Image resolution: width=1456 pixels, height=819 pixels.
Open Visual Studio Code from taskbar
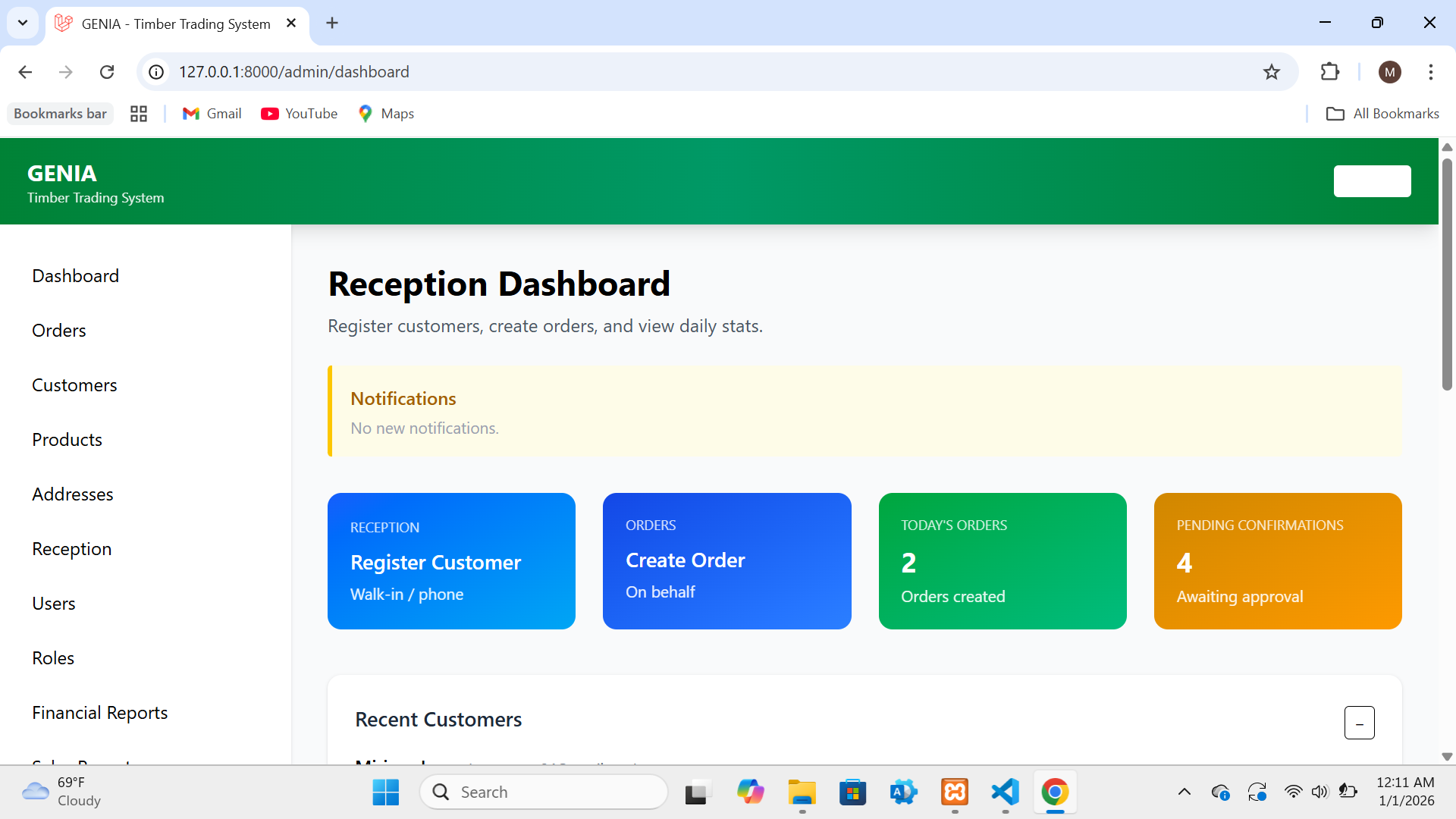tap(1005, 792)
